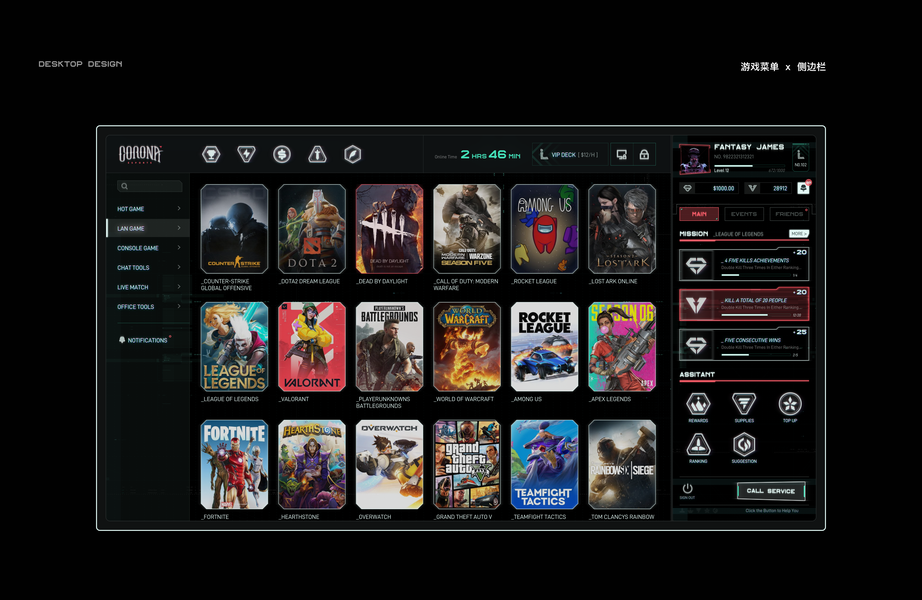The height and width of the screenshot is (600, 922).
Task: Open the Fortnite game cover
Action: click(x=234, y=464)
